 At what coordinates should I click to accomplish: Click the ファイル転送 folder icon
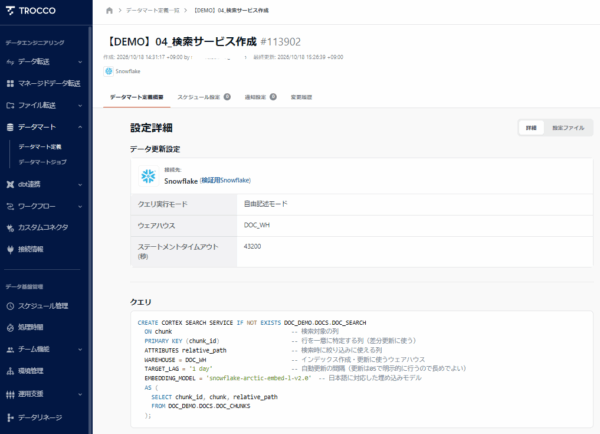click(10, 105)
